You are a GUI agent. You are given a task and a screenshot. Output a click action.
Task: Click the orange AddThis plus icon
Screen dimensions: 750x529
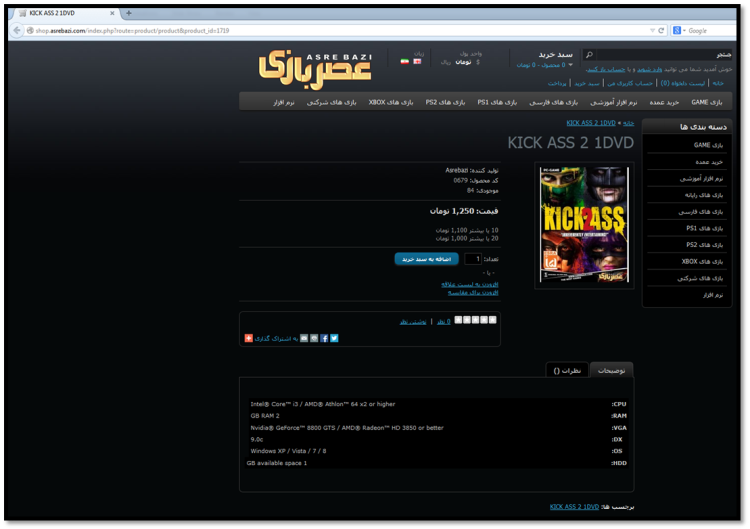tap(249, 339)
